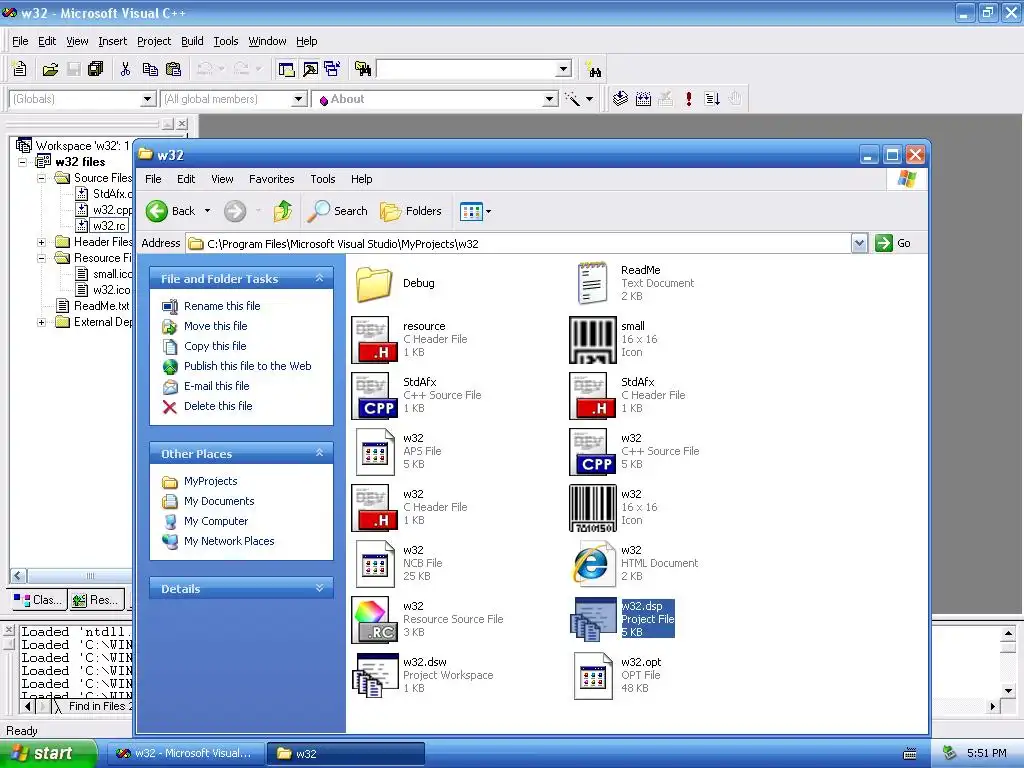1024x768 pixels.
Task: Click the Start button
Action: [48, 753]
